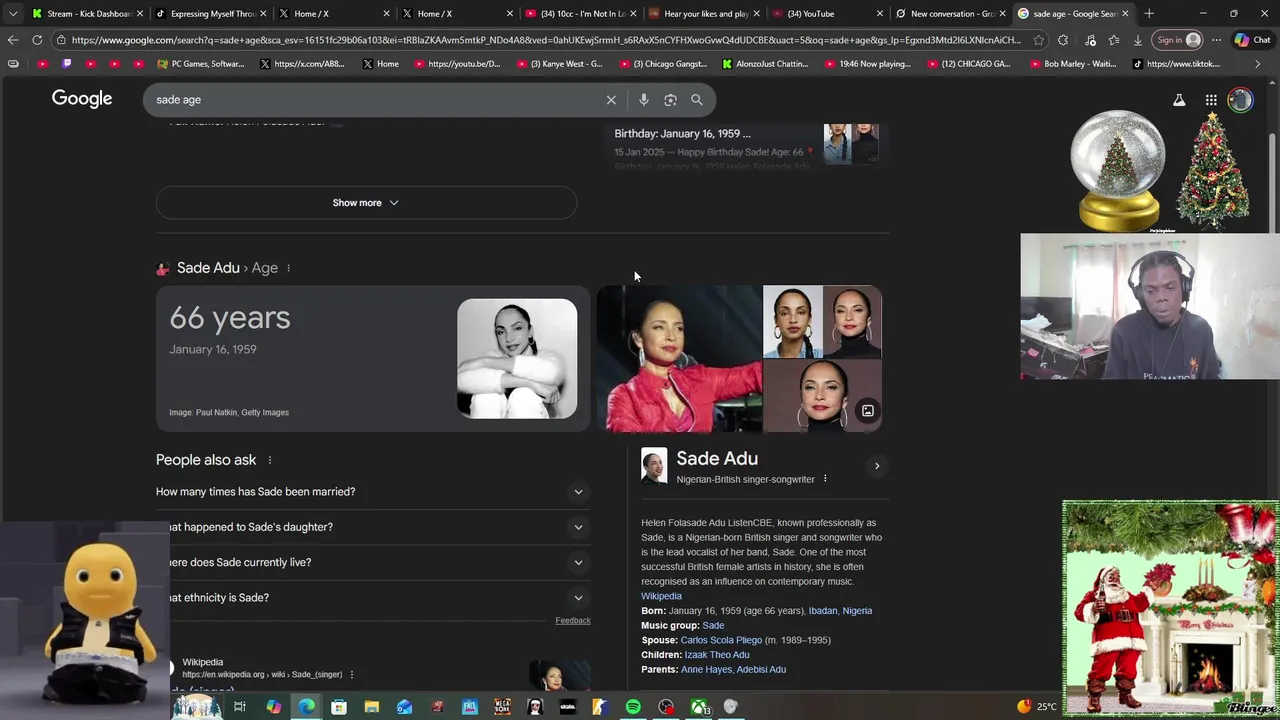Open Sade Adu panel with right chevron
Image resolution: width=1280 pixels, height=720 pixels.
coord(877,466)
